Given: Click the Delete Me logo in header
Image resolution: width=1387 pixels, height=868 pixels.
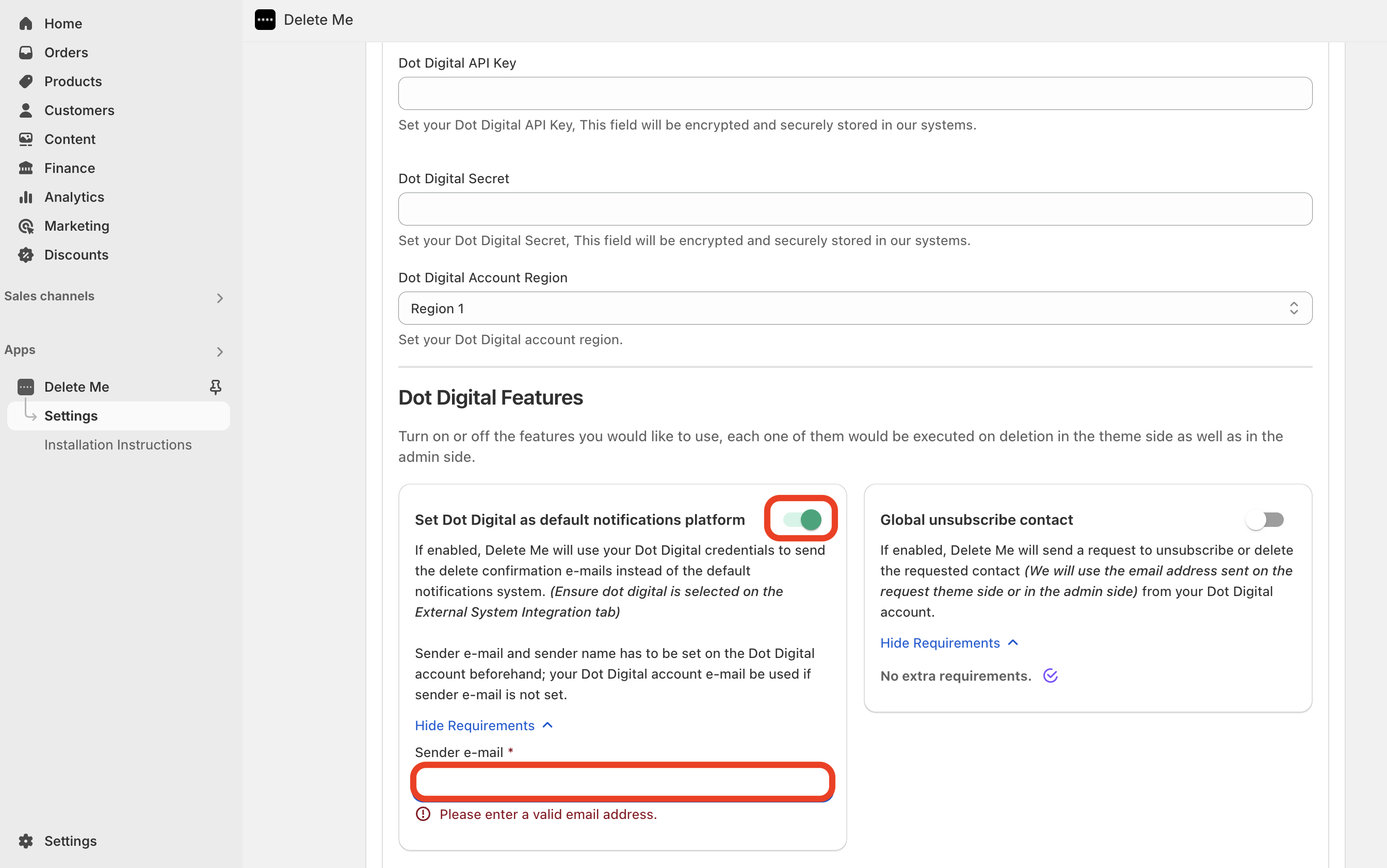Looking at the screenshot, I should tap(265, 20).
